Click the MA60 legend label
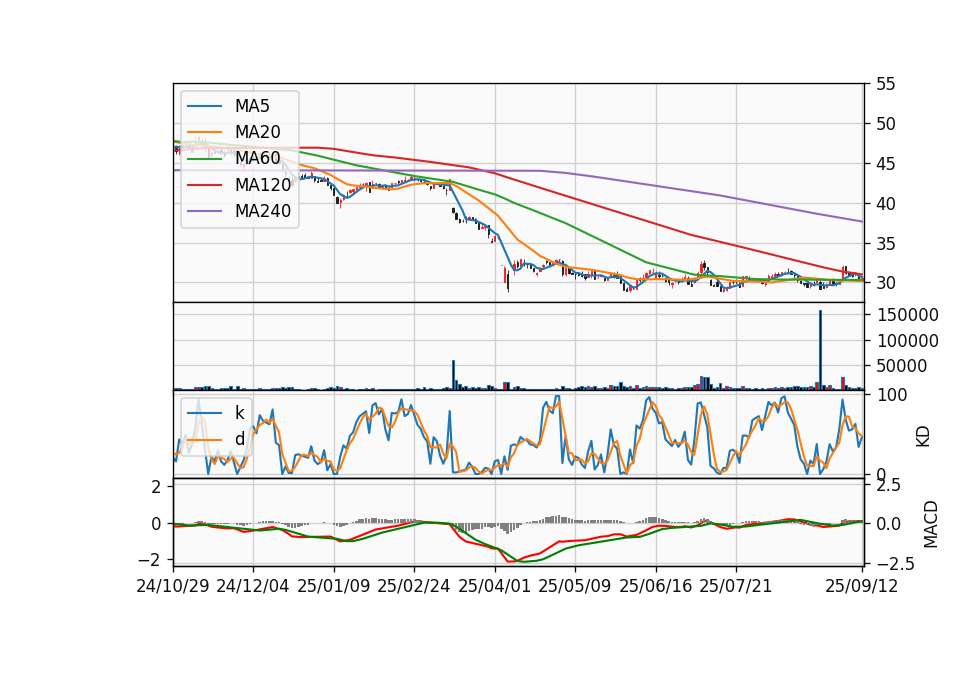The height and width of the screenshot is (690, 960). pyautogui.click(x=257, y=159)
